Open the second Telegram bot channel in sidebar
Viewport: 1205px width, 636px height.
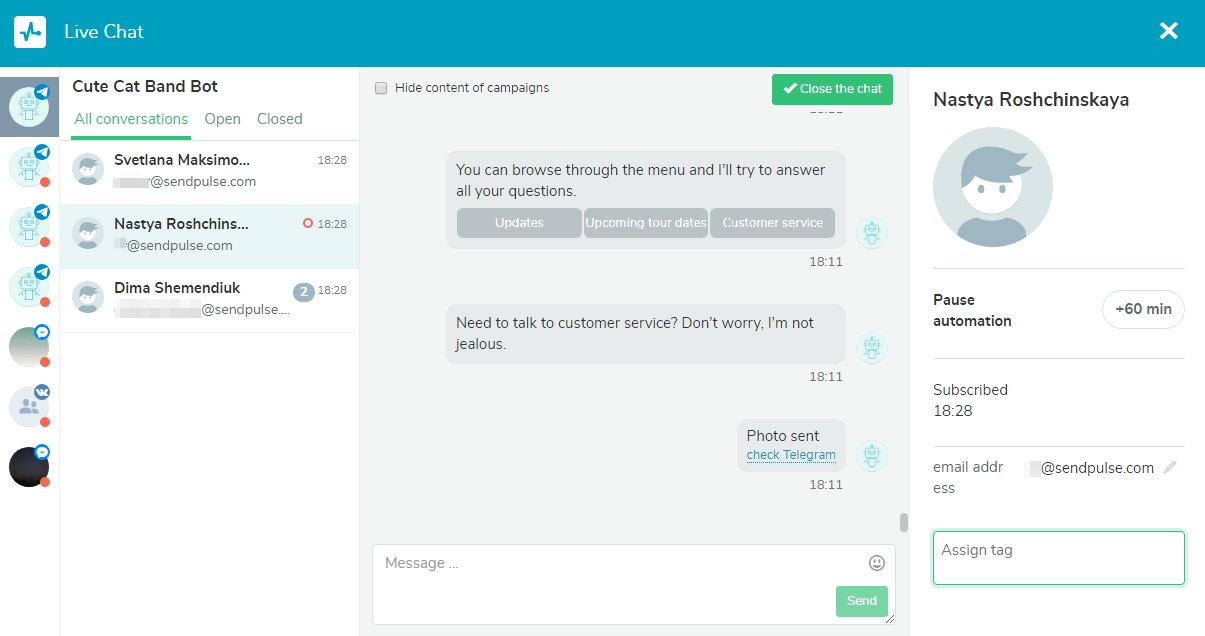click(x=29, y=165)
